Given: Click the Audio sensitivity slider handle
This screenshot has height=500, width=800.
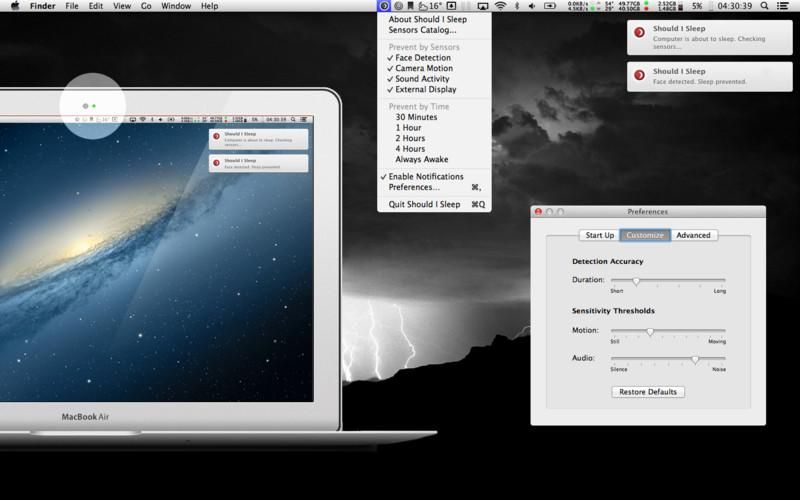Looking at the screenshot, I should [x=695, y=359].
